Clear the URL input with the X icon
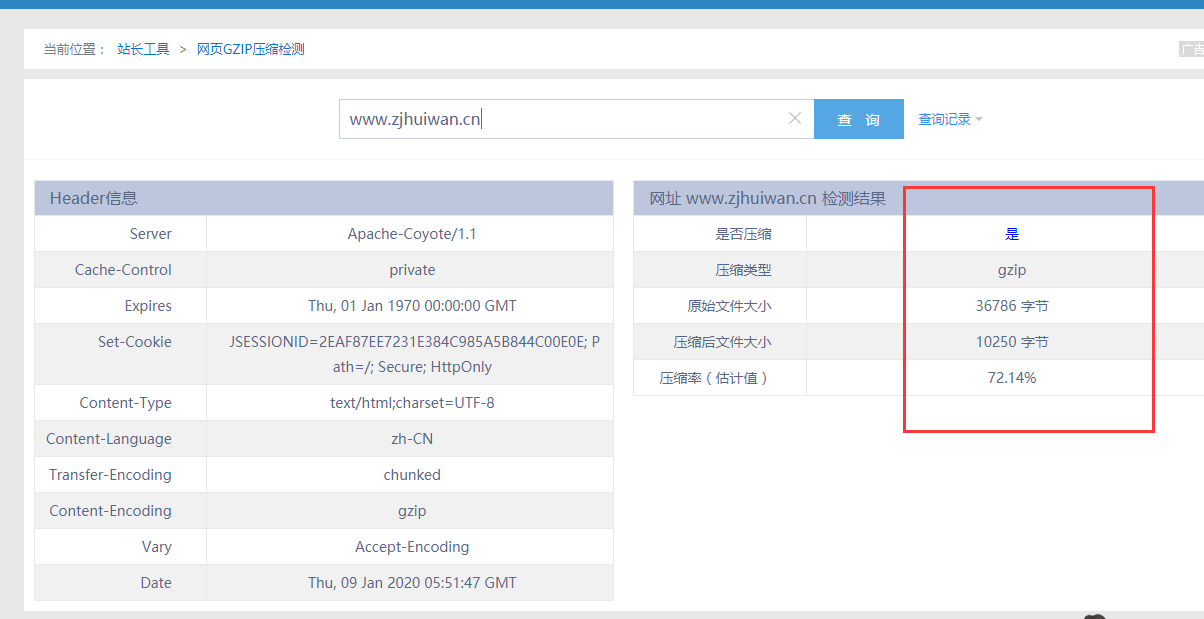 [x=795, y=118]
